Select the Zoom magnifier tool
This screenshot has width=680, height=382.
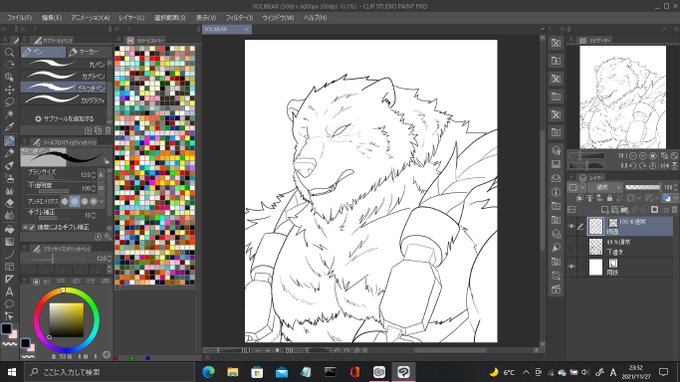pos(9,52)
